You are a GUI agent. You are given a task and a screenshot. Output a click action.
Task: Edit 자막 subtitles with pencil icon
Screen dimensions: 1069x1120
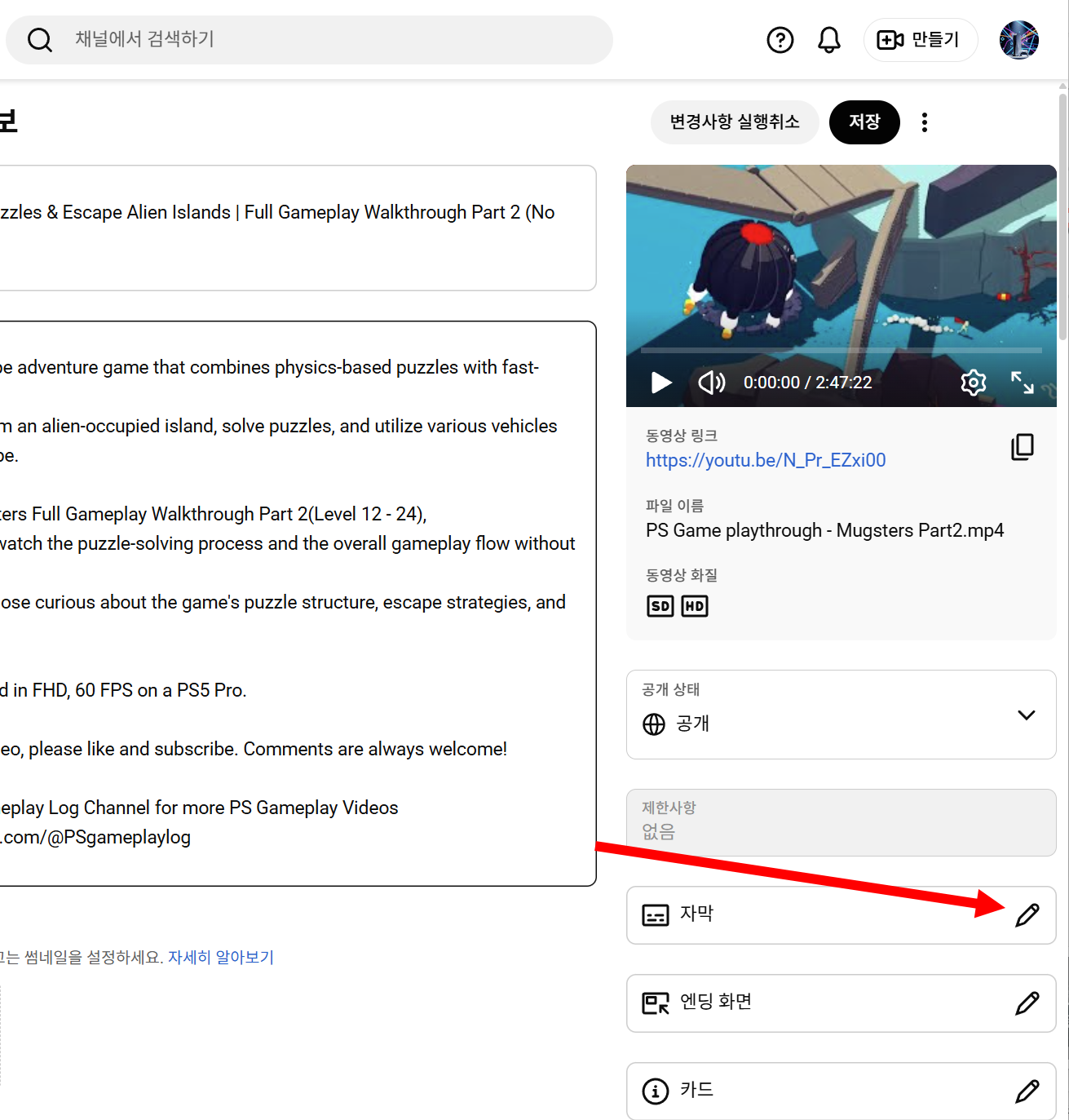coord(1027,915)
